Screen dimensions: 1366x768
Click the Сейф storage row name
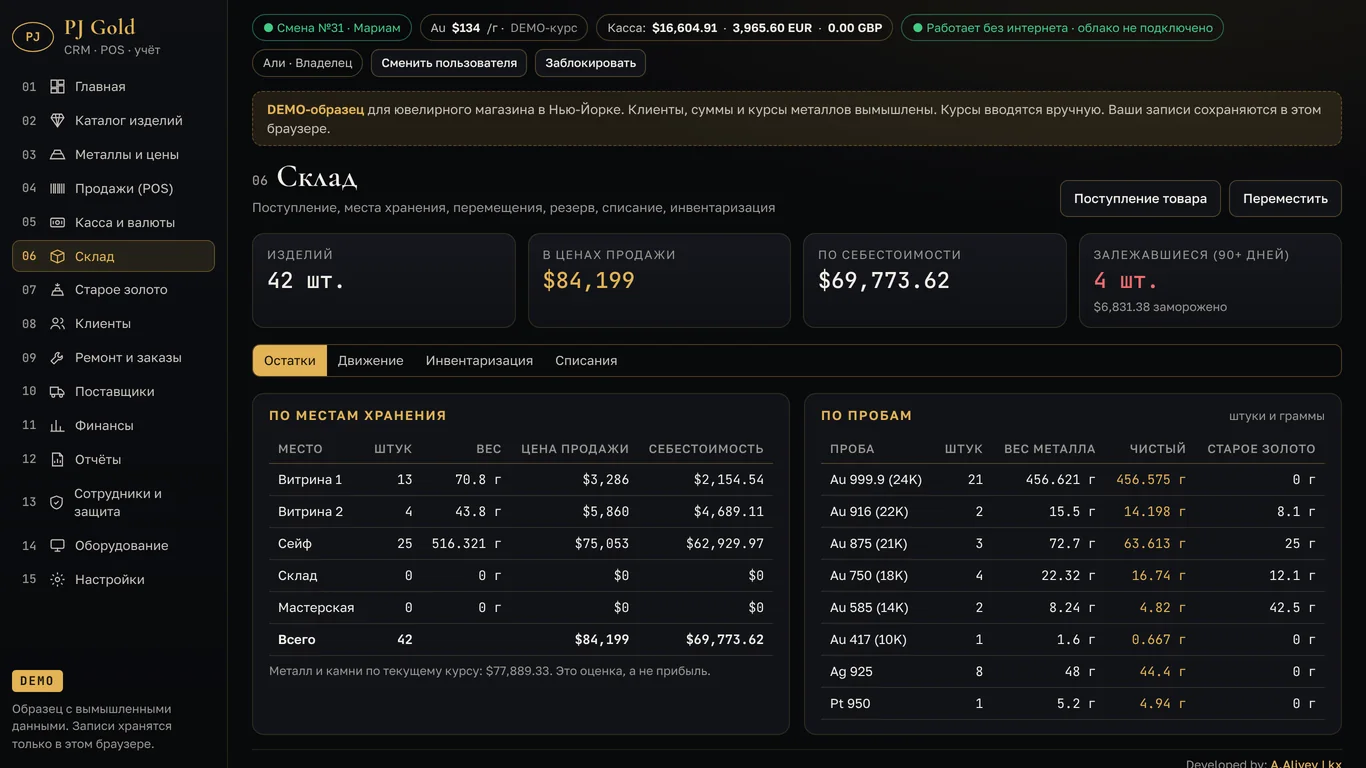(x=295, y=544)
